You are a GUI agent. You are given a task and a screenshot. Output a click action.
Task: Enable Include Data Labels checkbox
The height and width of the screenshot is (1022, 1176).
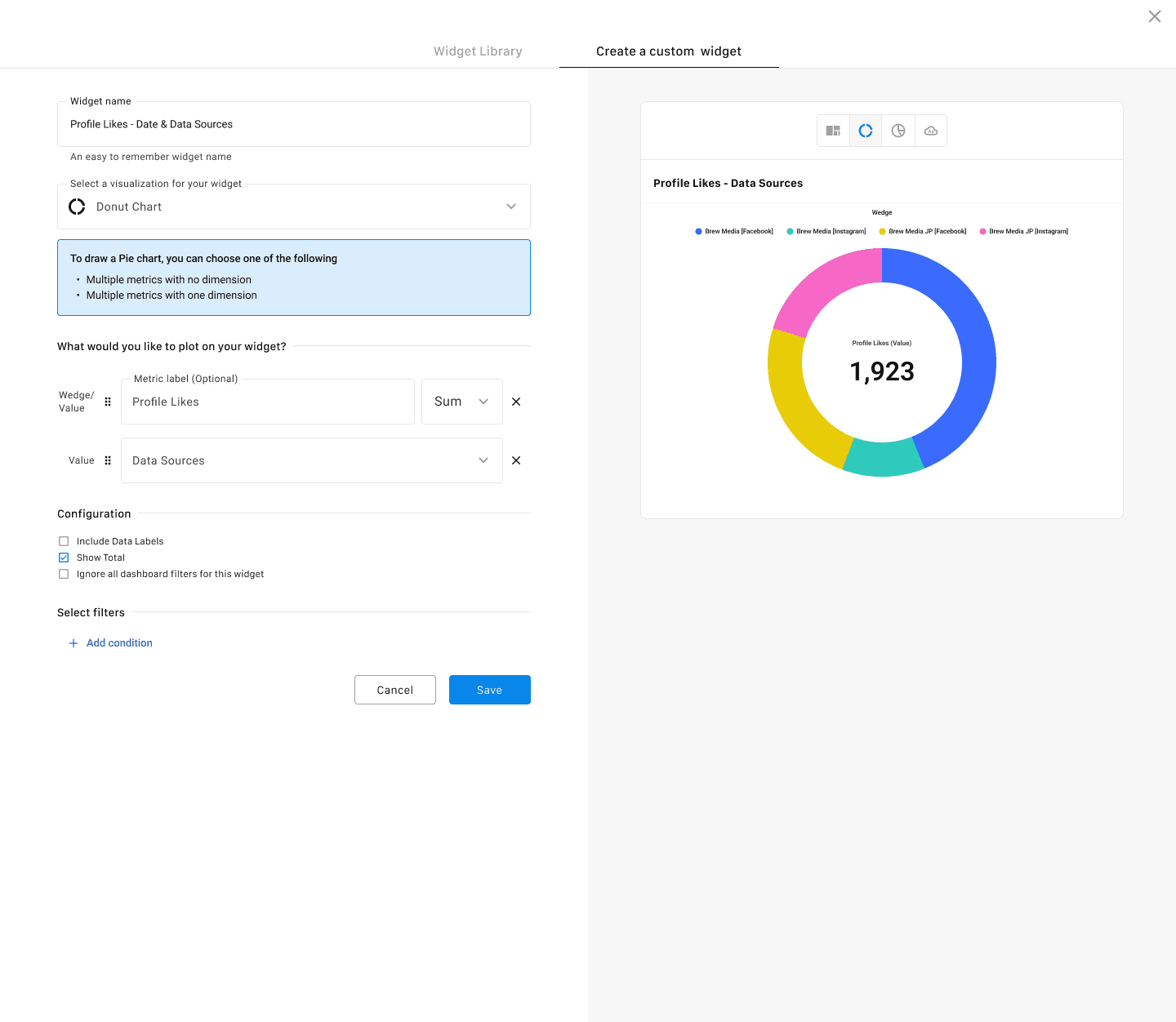(x=64, y=541)
